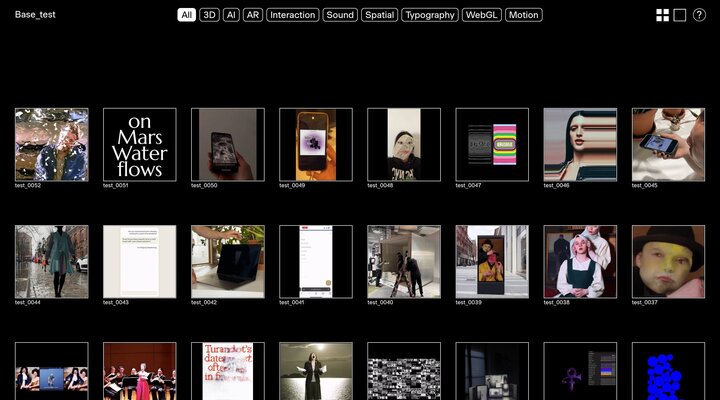Switch to single square view icon
720x400 pixels.
[x=680, y=15]
